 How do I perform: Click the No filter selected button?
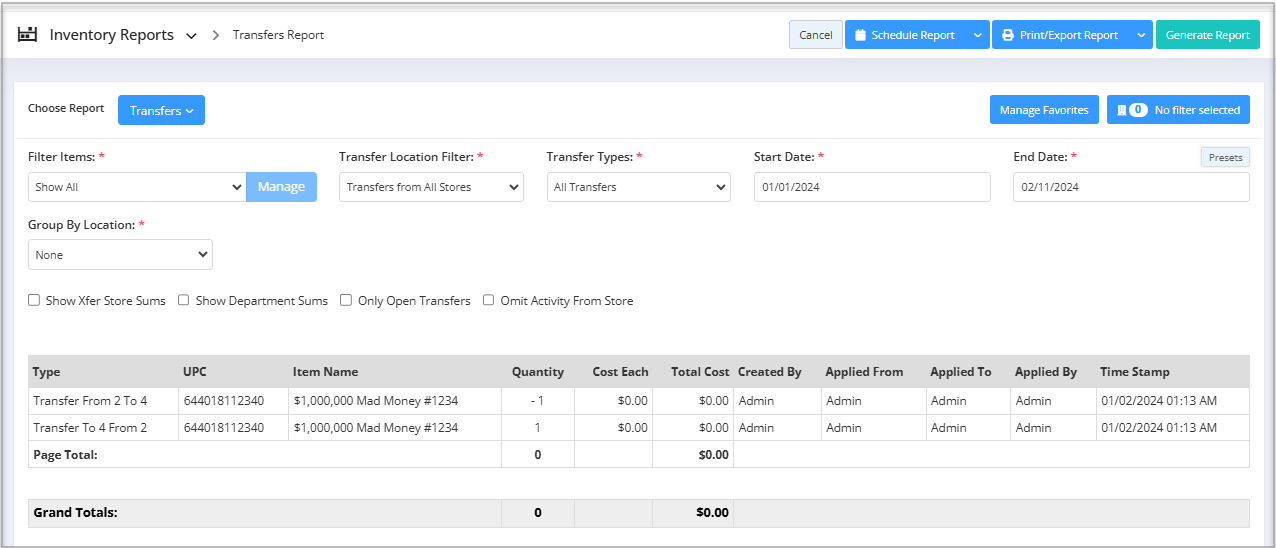click(1178, 110)
